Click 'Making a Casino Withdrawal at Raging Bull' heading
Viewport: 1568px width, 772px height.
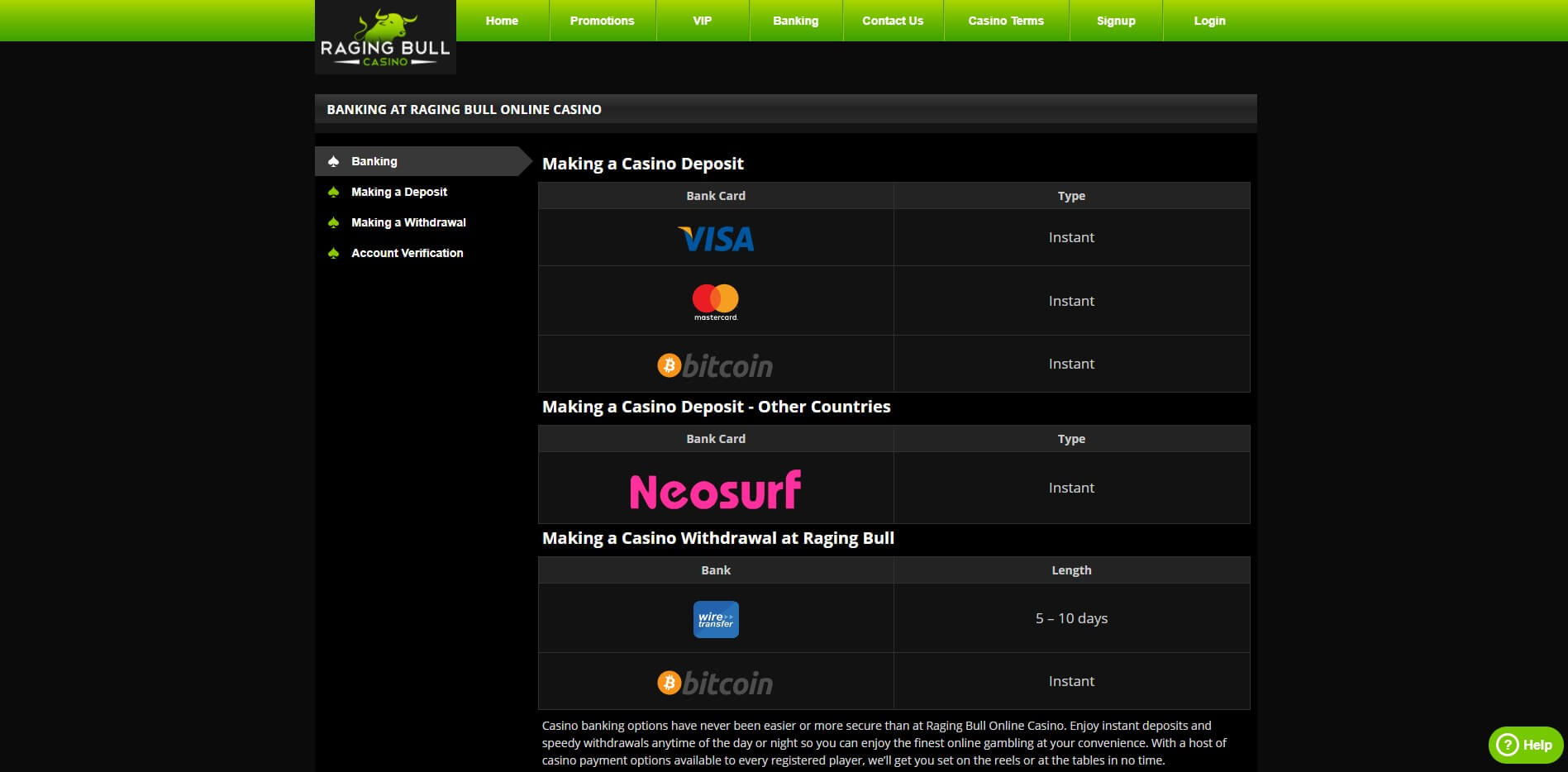click(718, 538)
